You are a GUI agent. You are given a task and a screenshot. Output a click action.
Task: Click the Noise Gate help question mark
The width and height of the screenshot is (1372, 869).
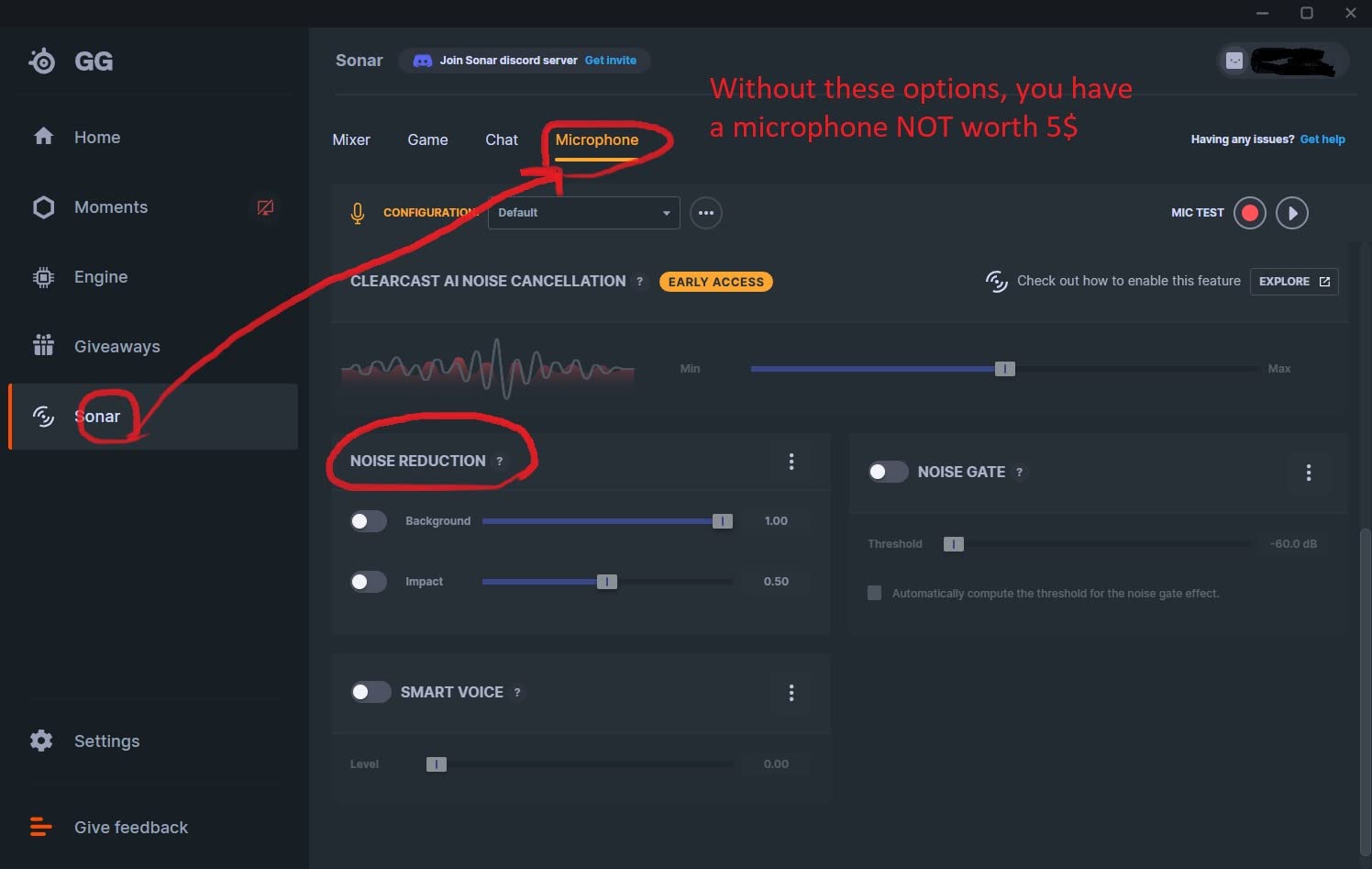tap(1019, 473)
